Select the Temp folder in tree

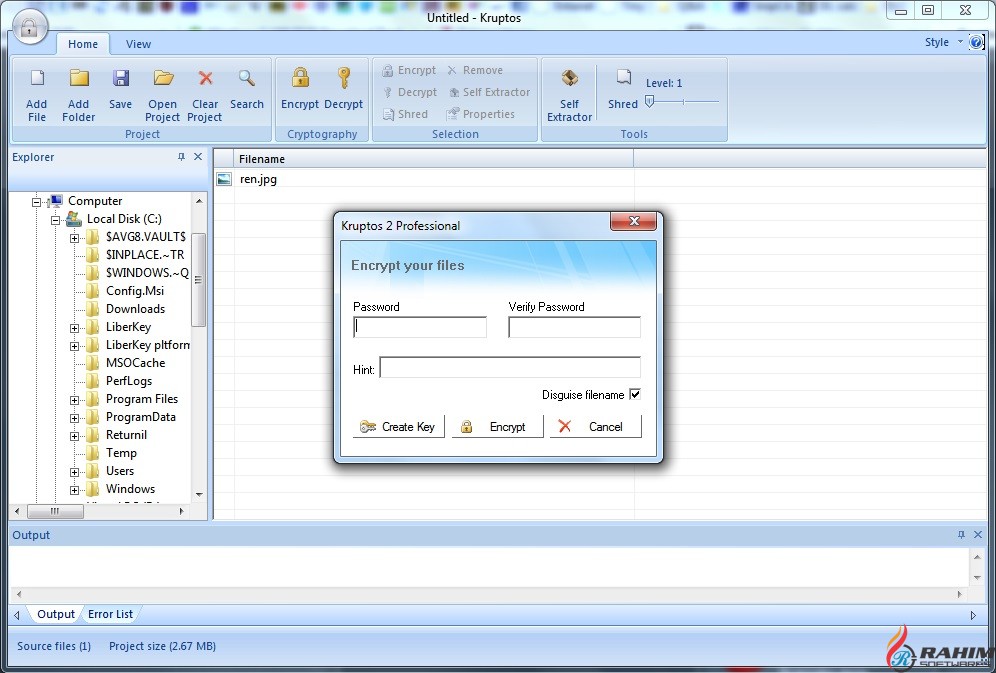pos(121,453)
